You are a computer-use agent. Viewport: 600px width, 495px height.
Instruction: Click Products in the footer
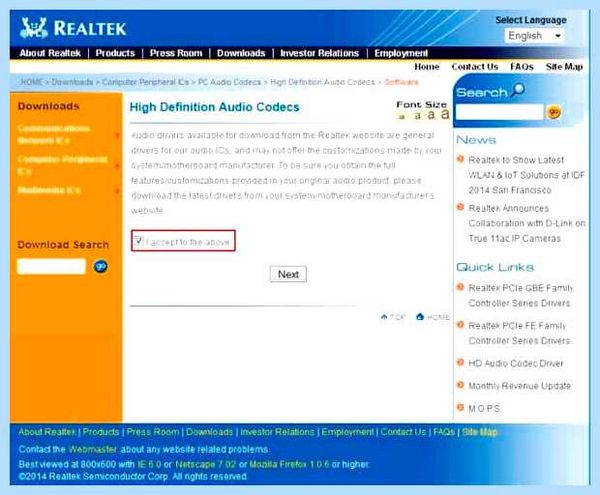click(101, 432)
